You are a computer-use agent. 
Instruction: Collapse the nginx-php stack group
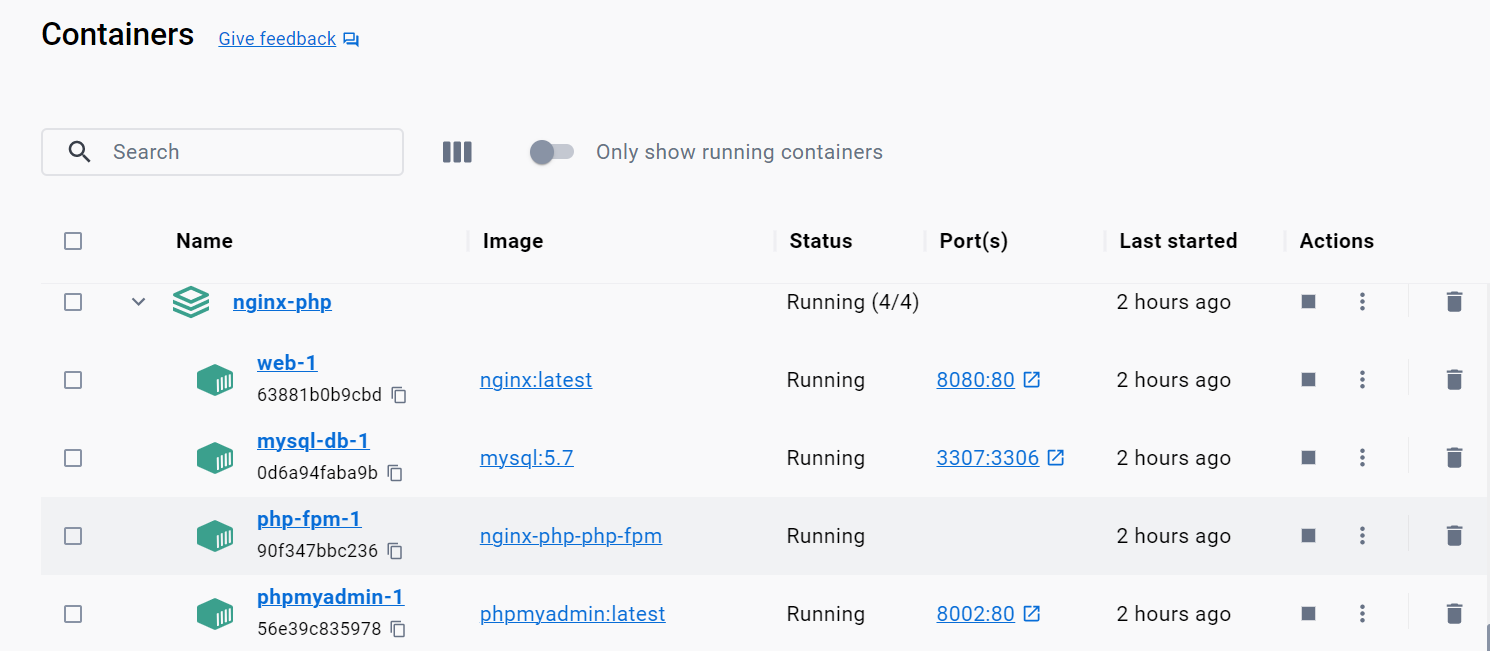[x=139, y=302]
